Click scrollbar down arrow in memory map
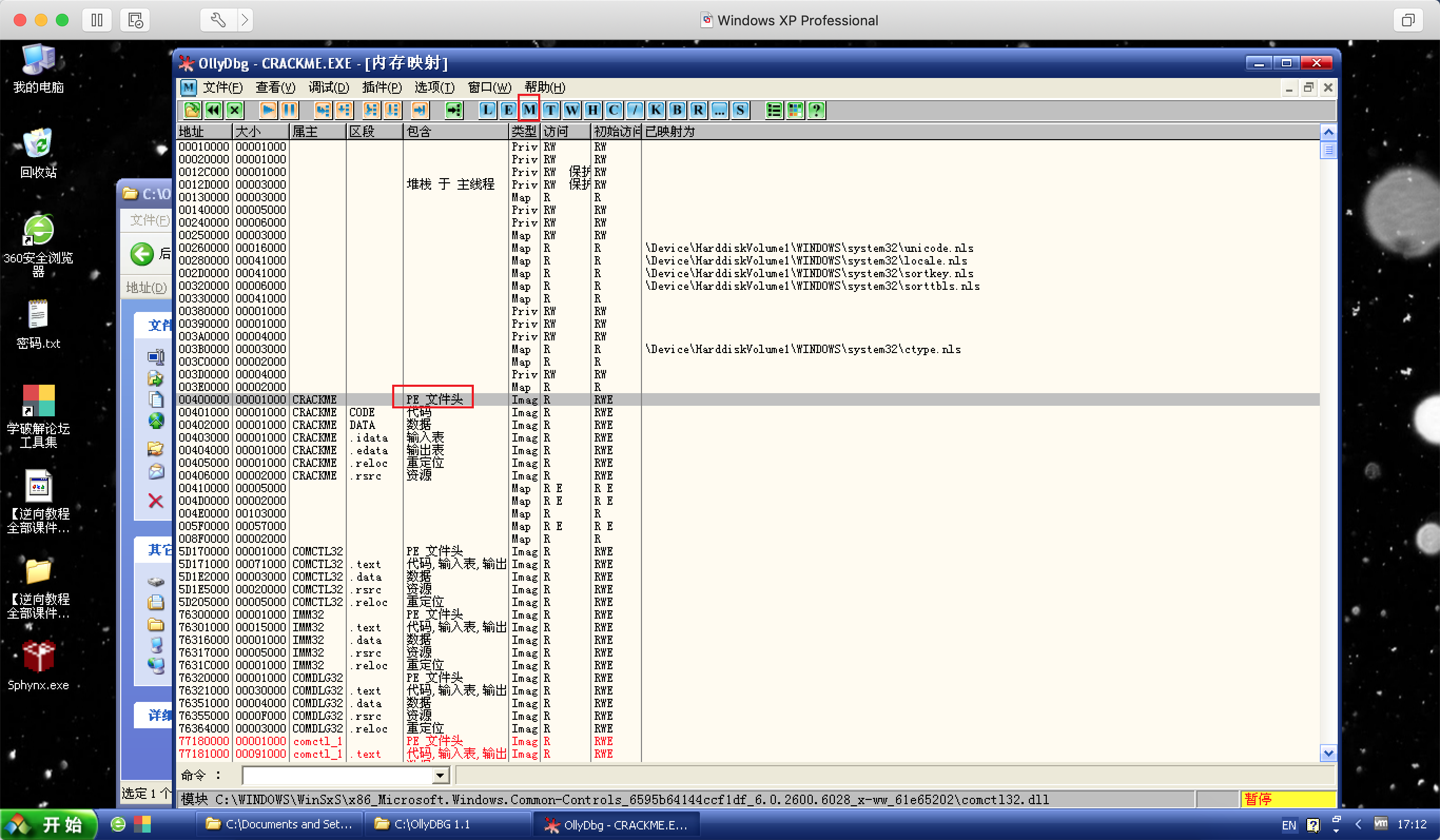 click(1328, 753)
